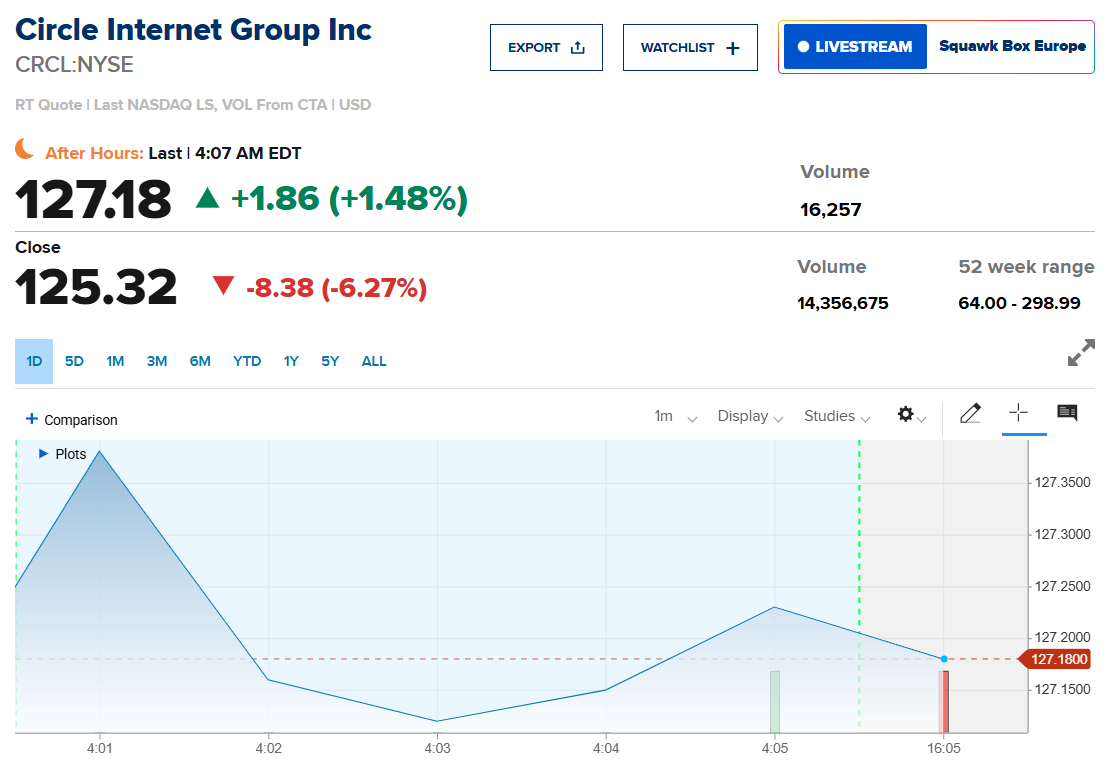
Task: Open the Display dropdown
Action: (750, 416)
